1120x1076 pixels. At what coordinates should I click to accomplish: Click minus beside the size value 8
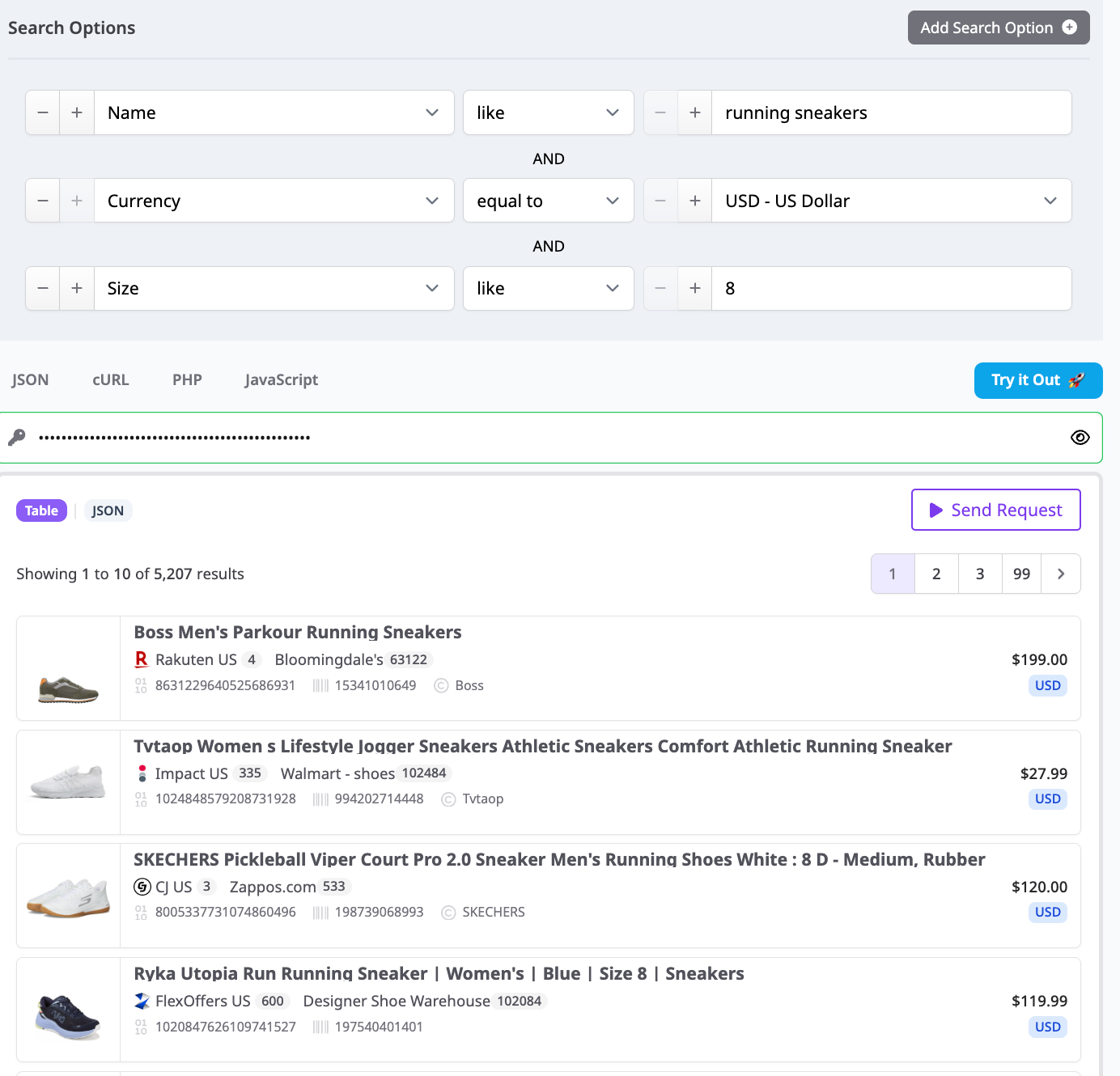660,288
